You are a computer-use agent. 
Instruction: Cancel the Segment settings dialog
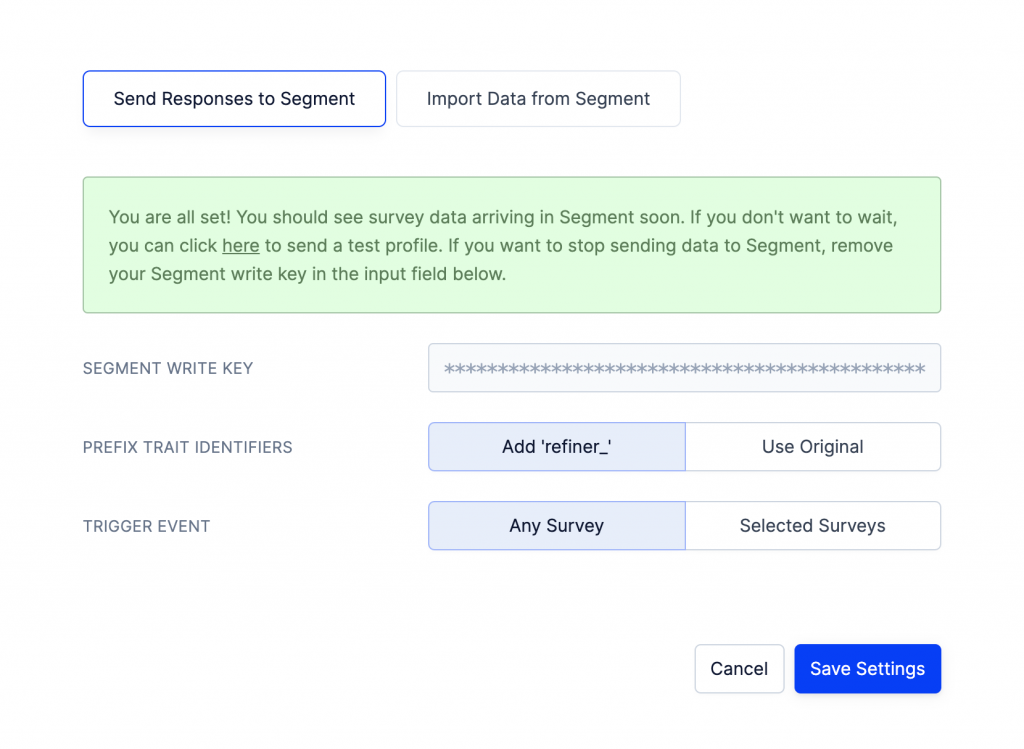(x=739, y=669)
